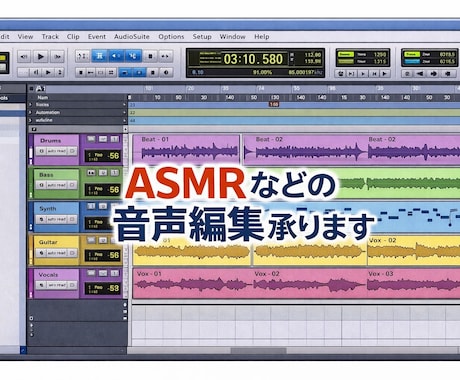Click the last play arrow under the left counter panel
Image resolution: width=460 pixels, height=380 pixels.
pos(384,74)
